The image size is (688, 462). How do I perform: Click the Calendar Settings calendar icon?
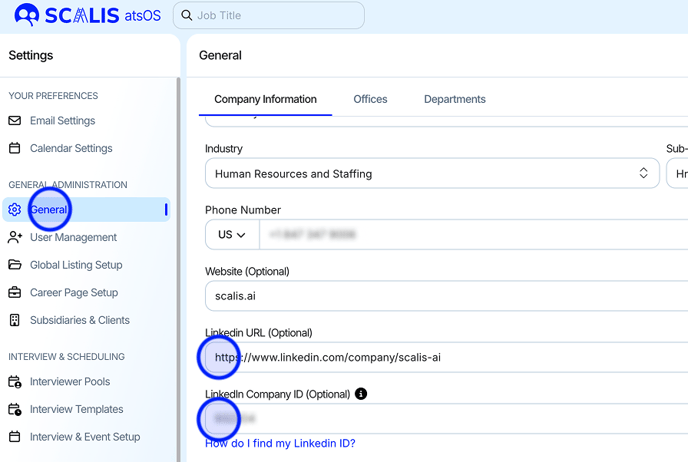pos(15,149)
